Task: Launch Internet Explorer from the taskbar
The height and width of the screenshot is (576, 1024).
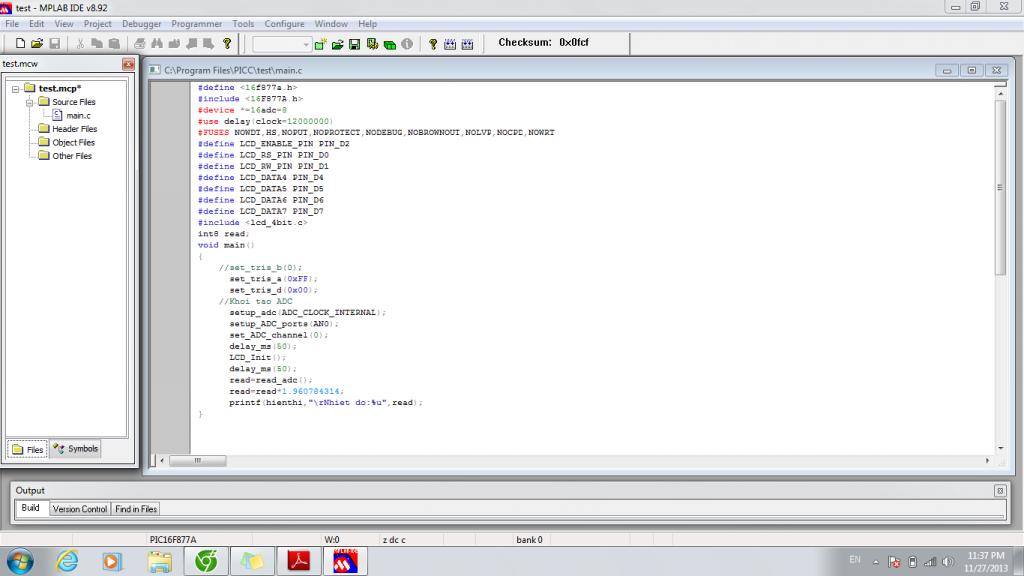Action: click(x=67, y=561)
